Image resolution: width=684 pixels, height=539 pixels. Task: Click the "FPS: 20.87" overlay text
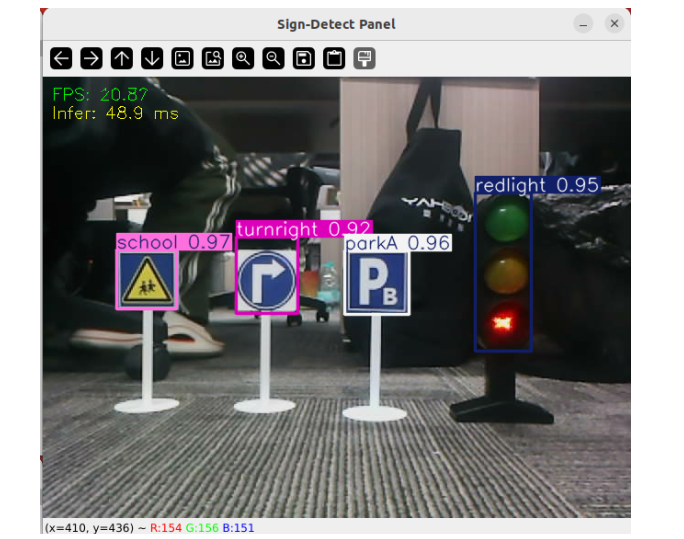tap(100, 95)
